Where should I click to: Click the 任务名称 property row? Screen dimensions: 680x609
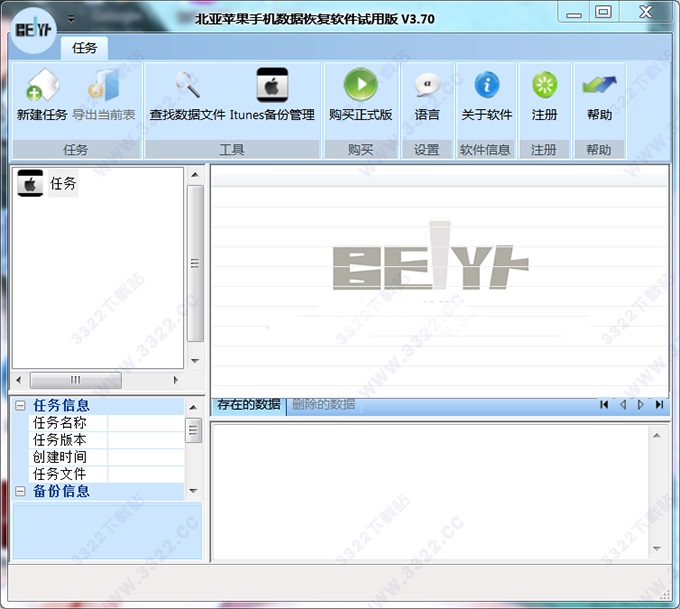(107, 423)
